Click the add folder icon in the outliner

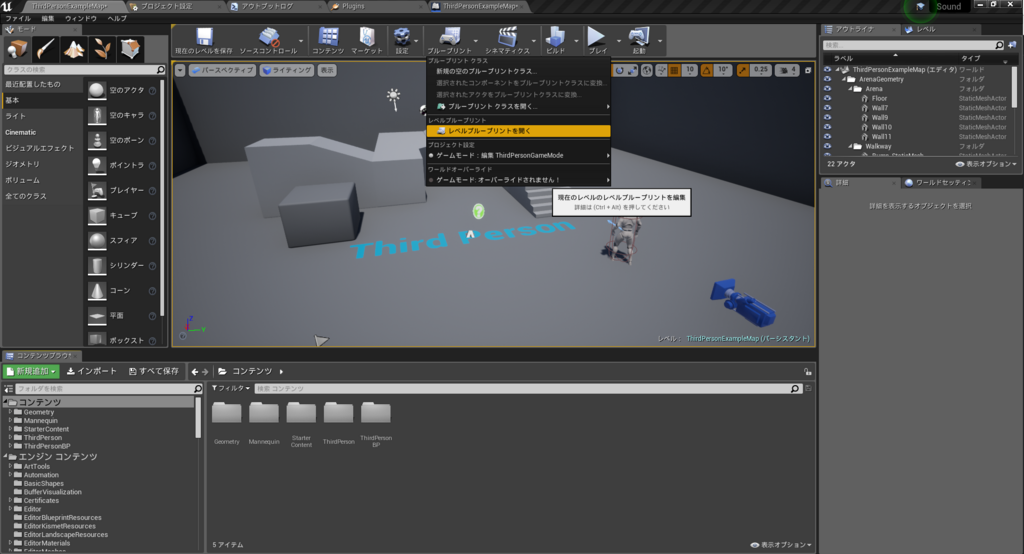[x=1012, y=44]
